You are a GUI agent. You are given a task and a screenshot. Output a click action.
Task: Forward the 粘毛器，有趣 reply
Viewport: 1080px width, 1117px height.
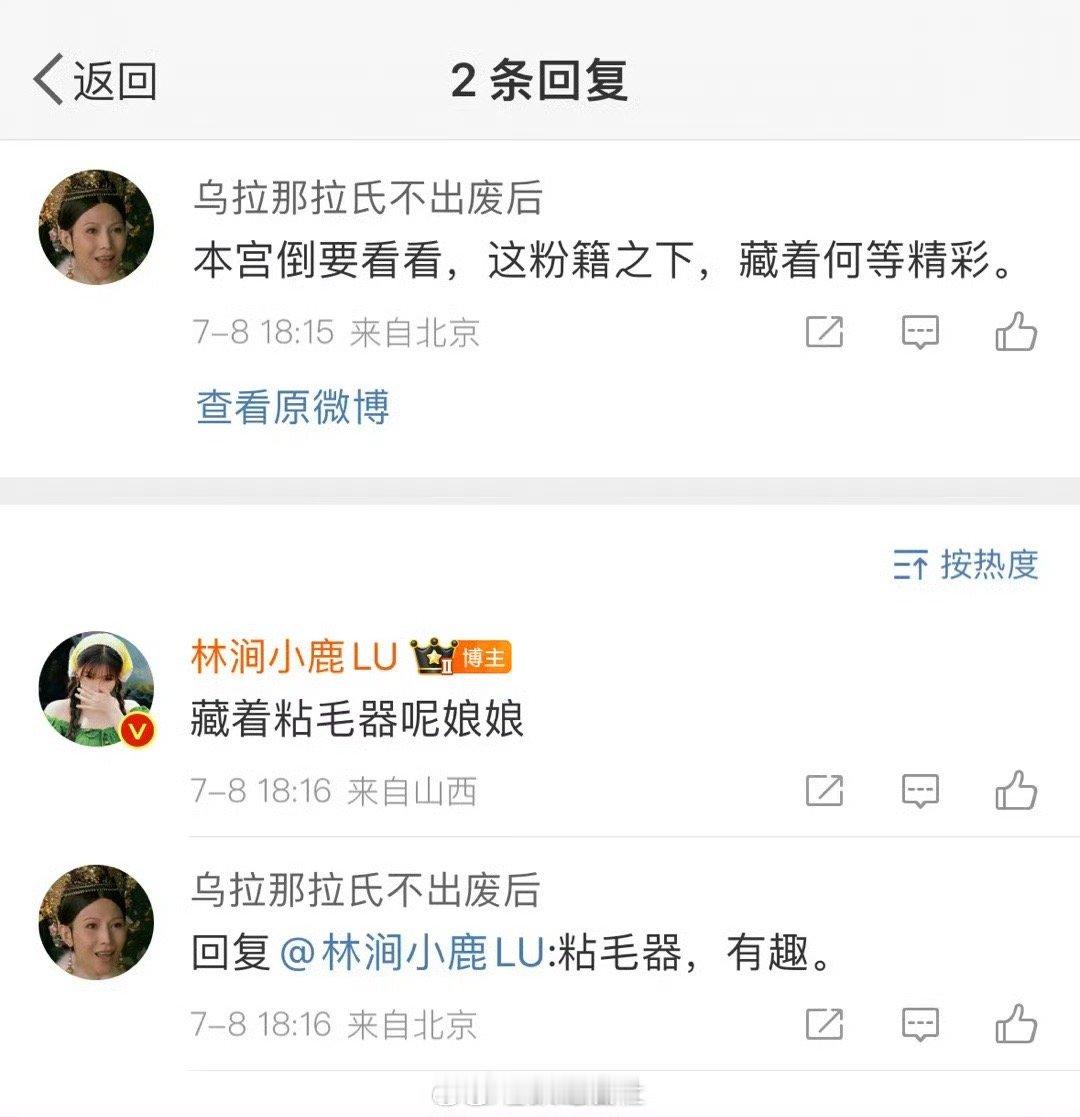coord(824,1024)
